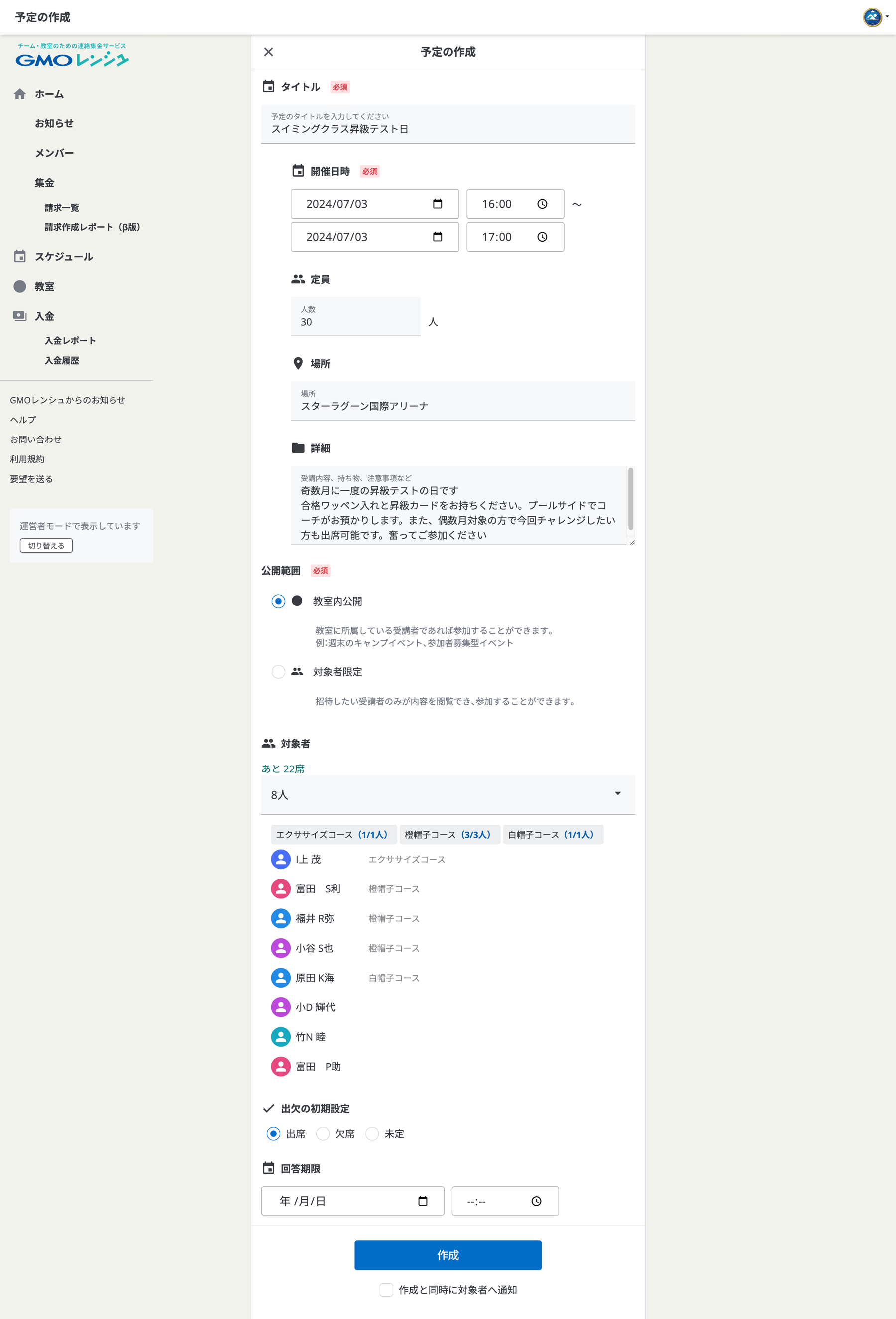Open the スケジュール calendar icon in sidebar
The width and height of the screenshot is (896, 1319).
click(x=20, y=256)
